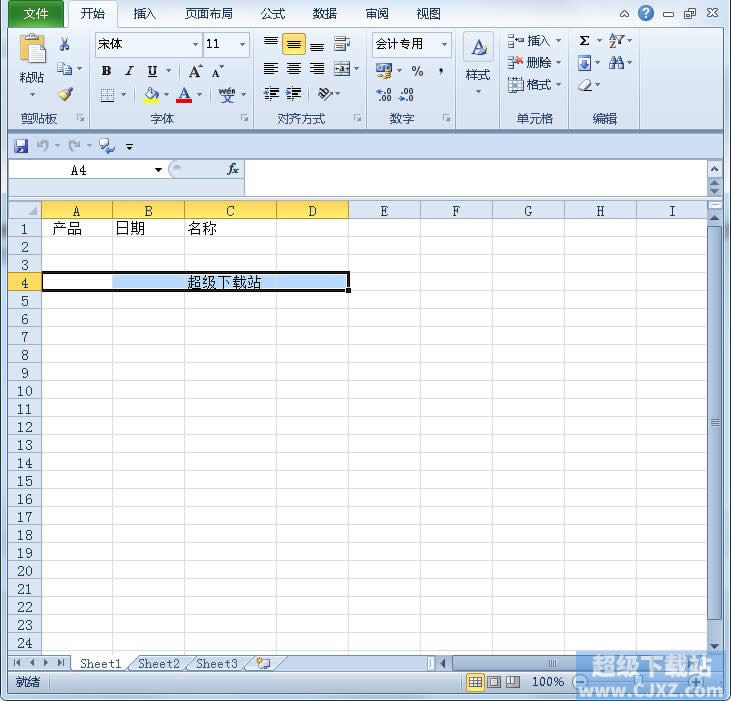Viewport: 731px width, 701px height.
Task: Activate the Format Painter brush
Action: pyautogui.click(x=65, y=94)
